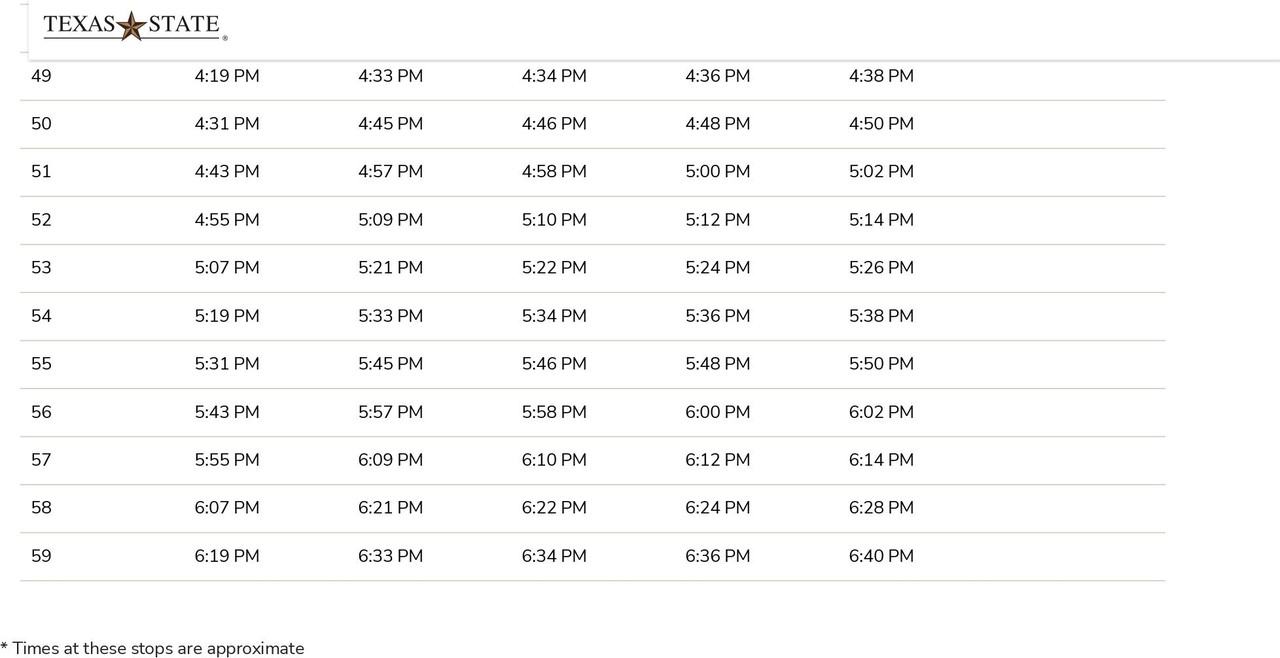Click the 5:50 PM time cell
Viewport: 1280px width, 658px height.
point(881,364)
